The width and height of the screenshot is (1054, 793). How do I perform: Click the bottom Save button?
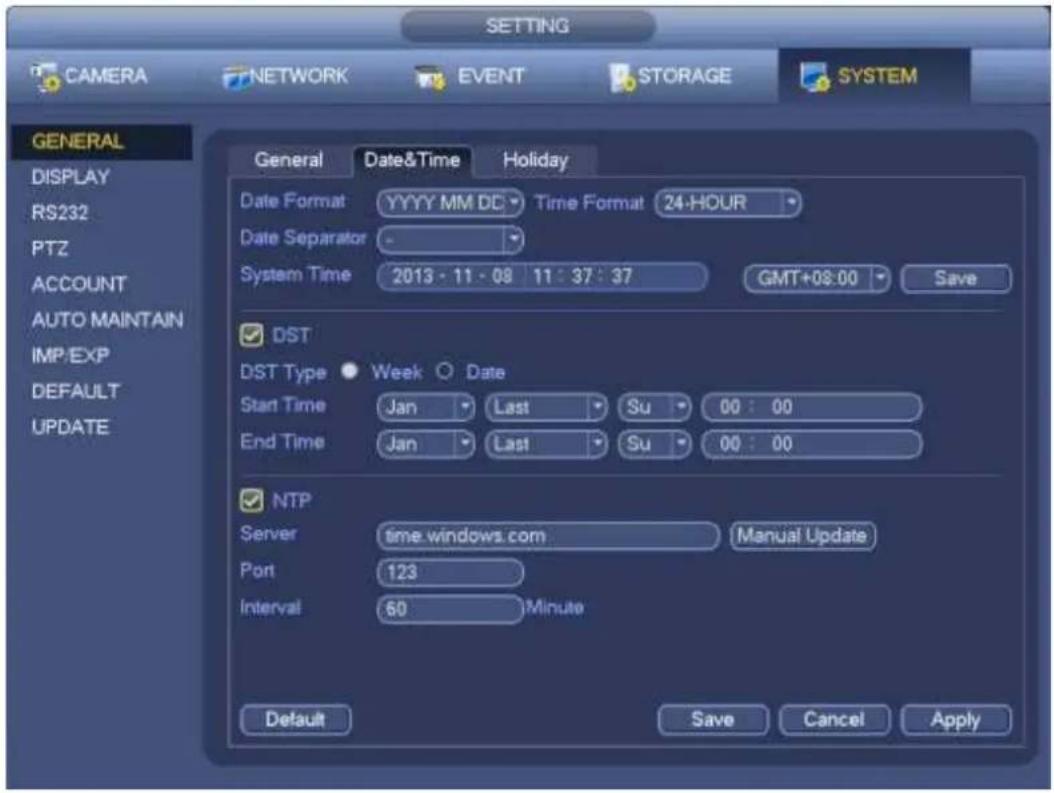[713, 720]
